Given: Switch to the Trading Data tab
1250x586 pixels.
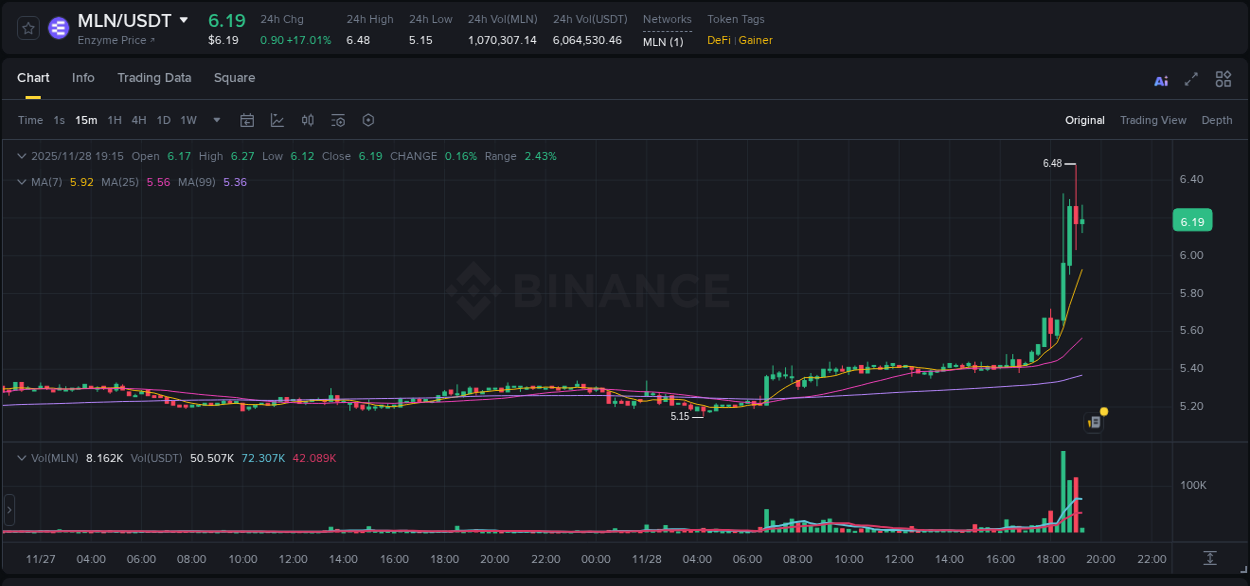Looking at the screenshot, I should click(154, 77).
